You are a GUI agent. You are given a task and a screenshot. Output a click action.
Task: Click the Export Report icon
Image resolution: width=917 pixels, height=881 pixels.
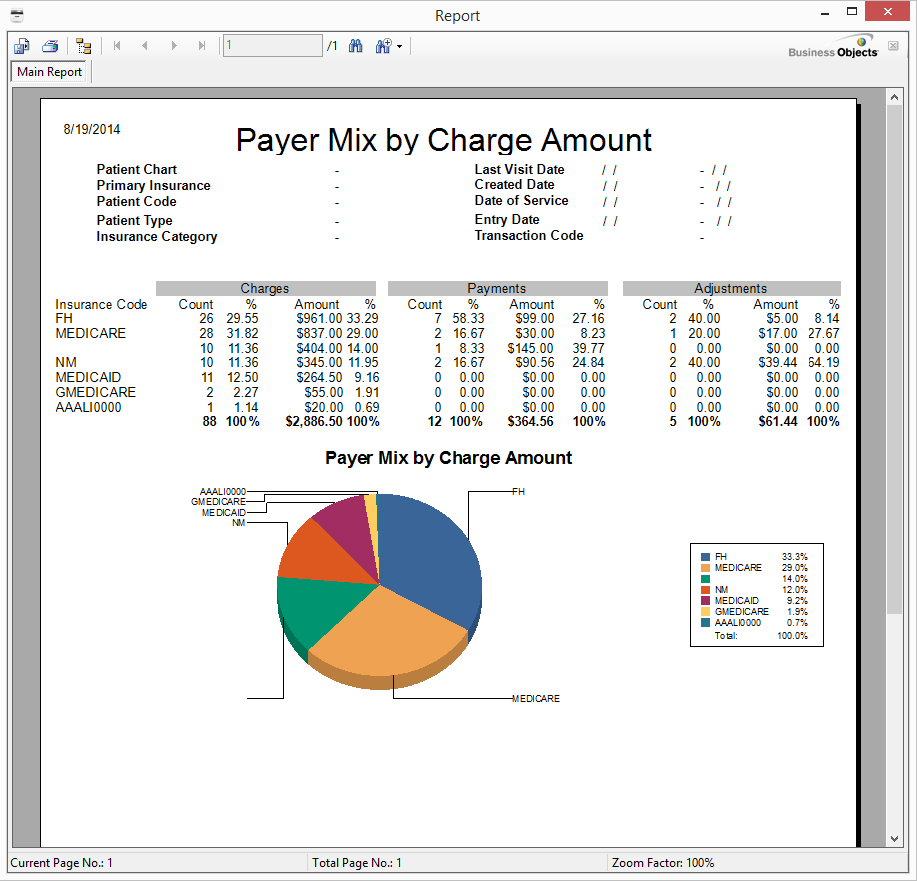tap(21, 46)
